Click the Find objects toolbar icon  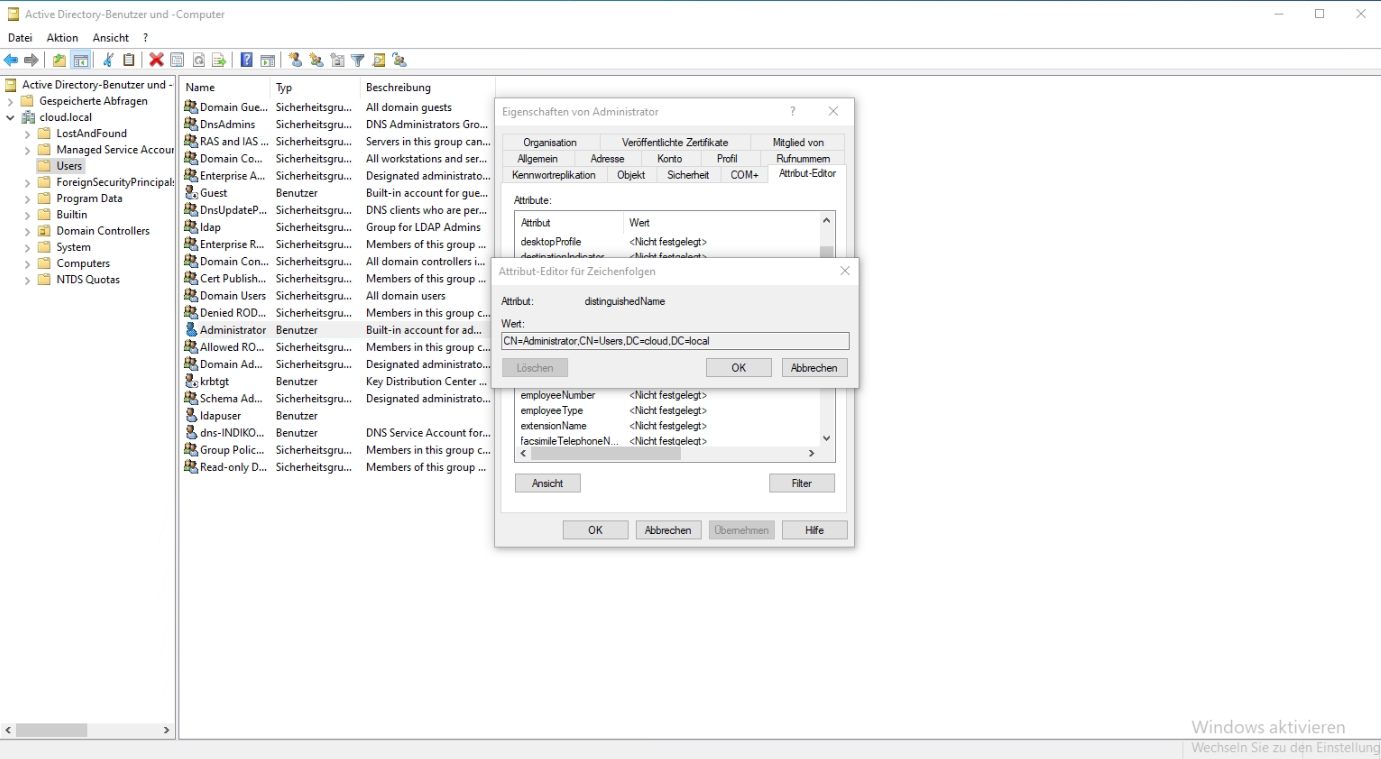379,60
